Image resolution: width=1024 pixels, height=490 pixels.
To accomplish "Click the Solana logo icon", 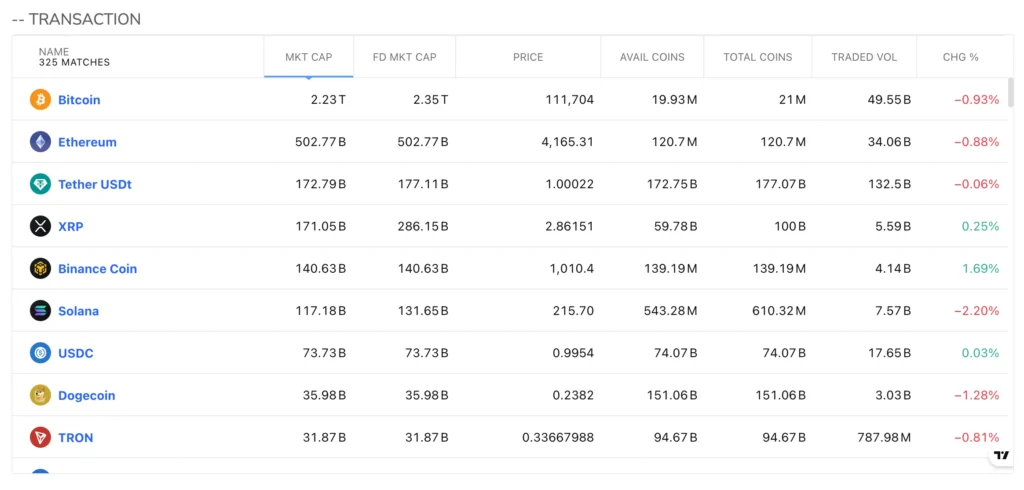I will pyautogui.click(x=40, y=311).
